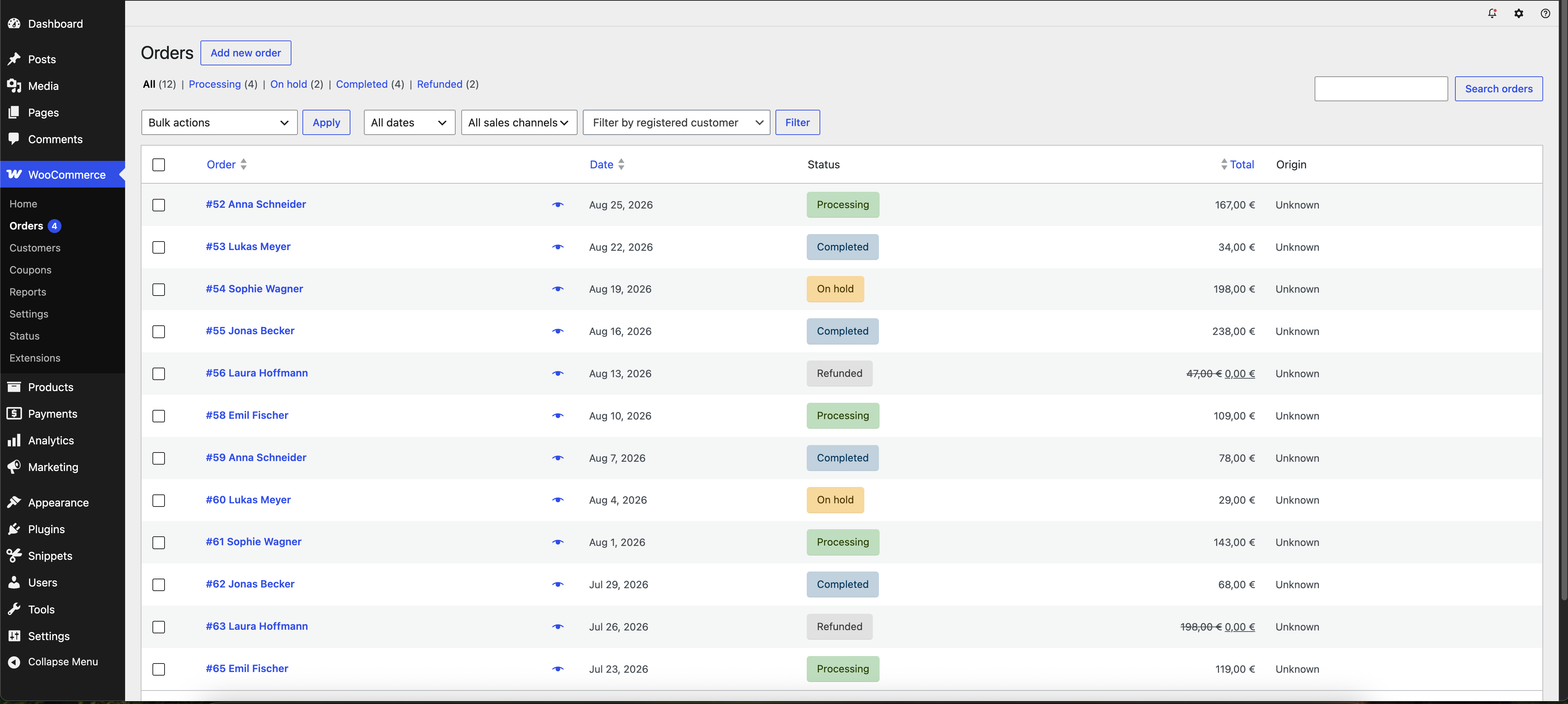This screenshot has width=1568, height=704.
Task: Click inside the order search field
Action: (x=1381, y=89)
